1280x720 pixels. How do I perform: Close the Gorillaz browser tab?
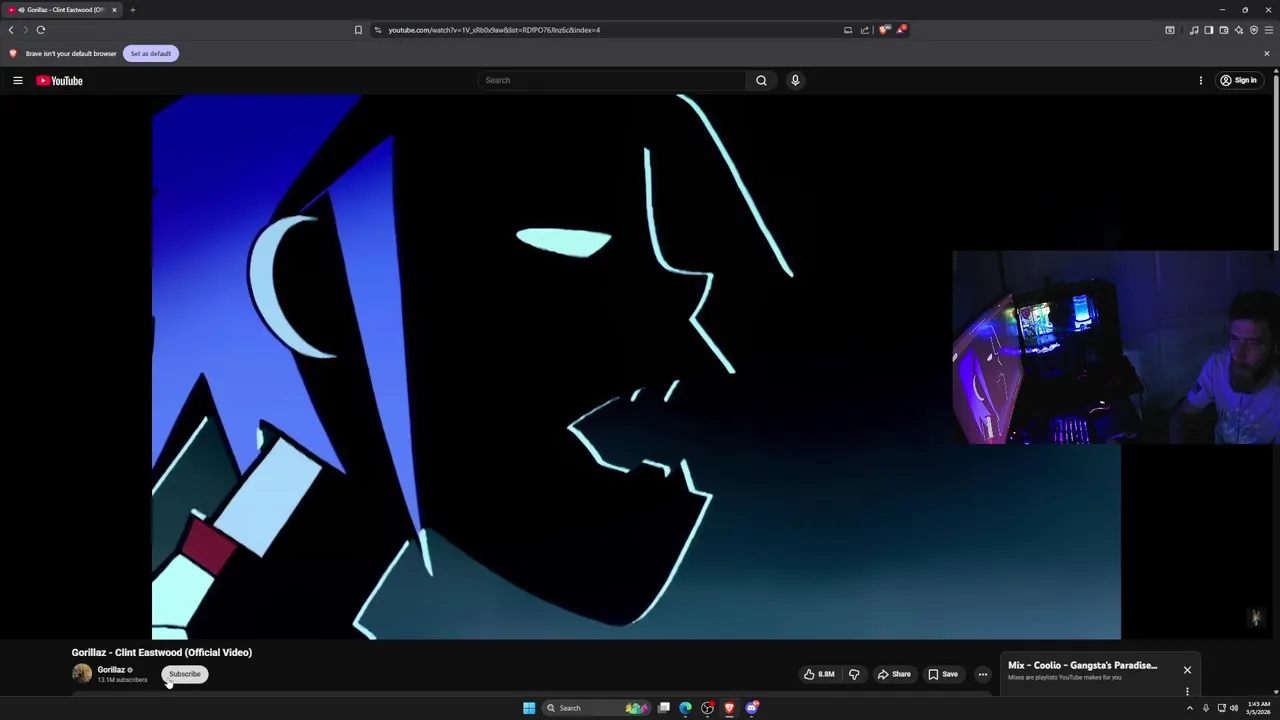(114, 10)
